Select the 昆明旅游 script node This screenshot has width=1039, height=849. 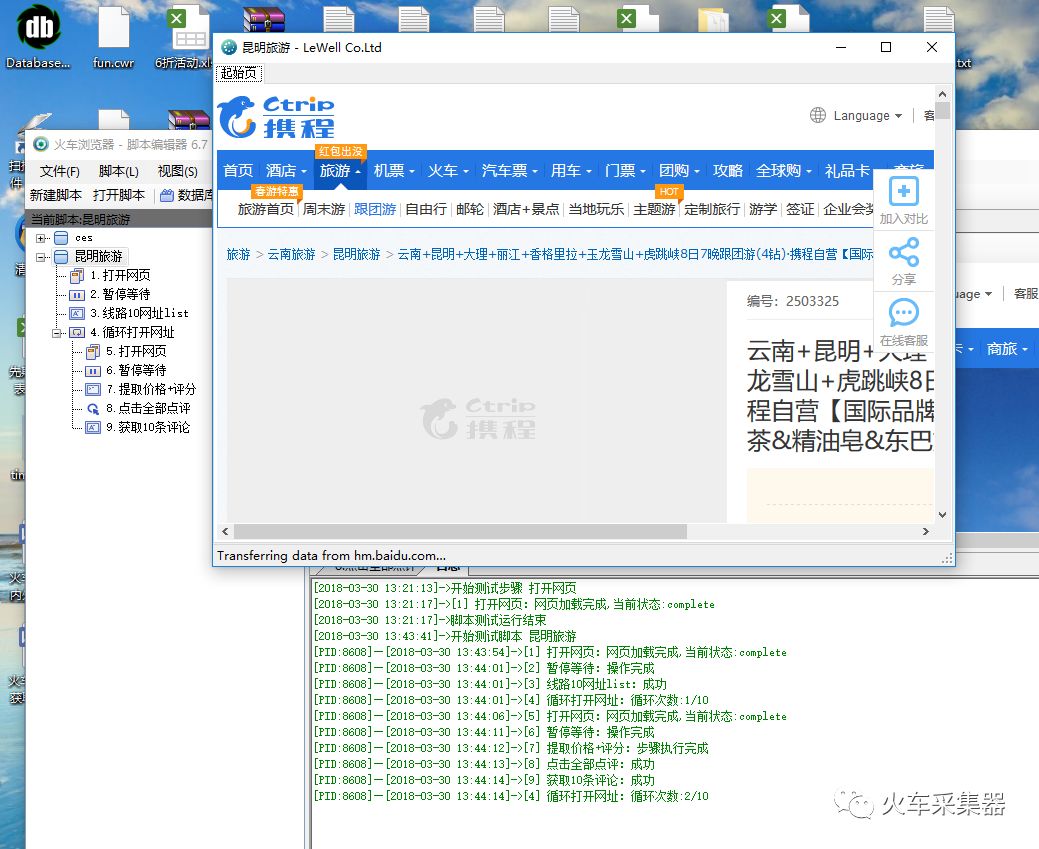point(98,256)
